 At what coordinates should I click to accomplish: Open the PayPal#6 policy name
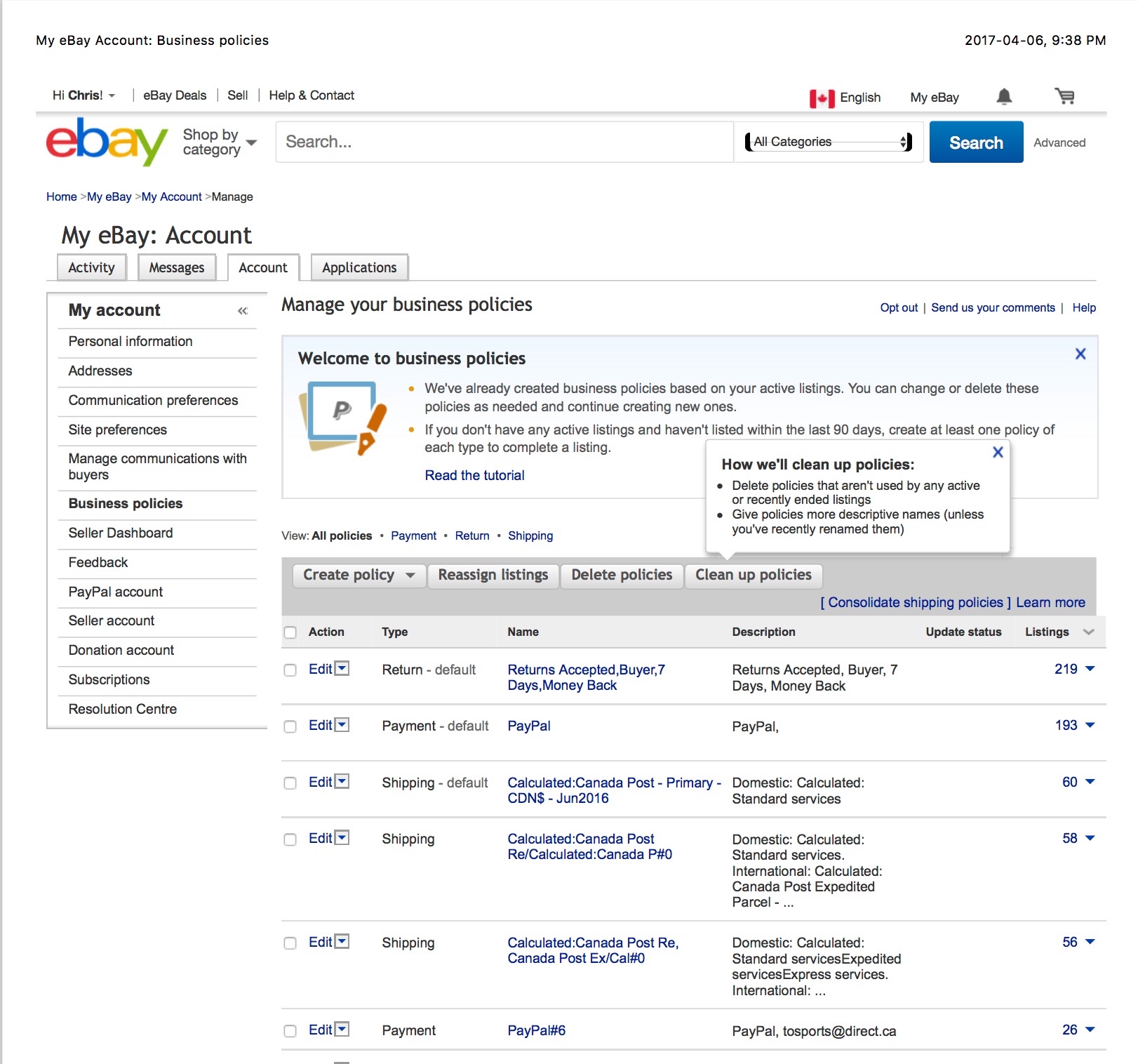point(537,1030)
